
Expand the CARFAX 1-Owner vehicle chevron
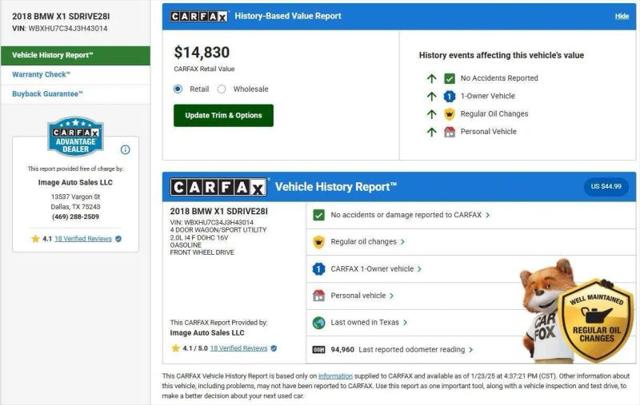pyautogui.click(x=419, y=269)
